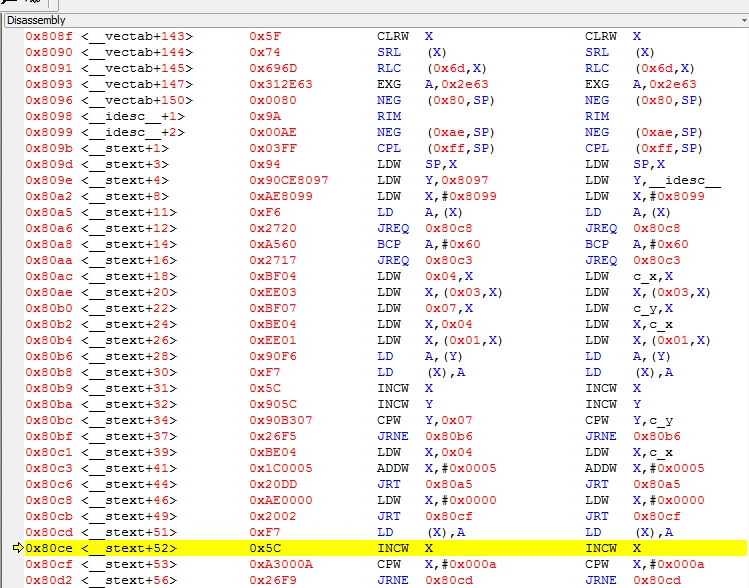Click opcode bytes 0x2720
This screenshot has width=749, height=588.
[x=273, y=228]
